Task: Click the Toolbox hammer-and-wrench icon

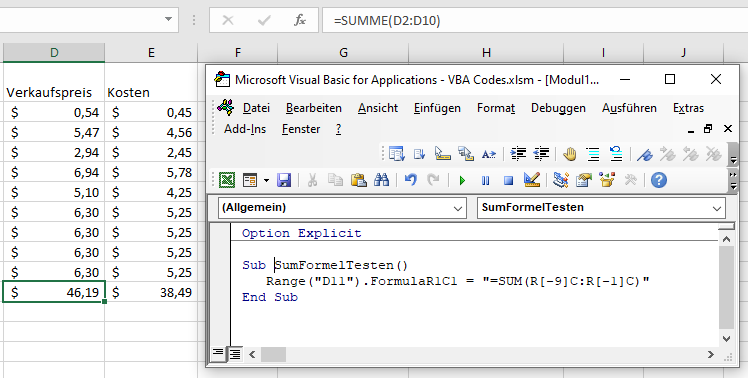Action: tap(630, 180)
